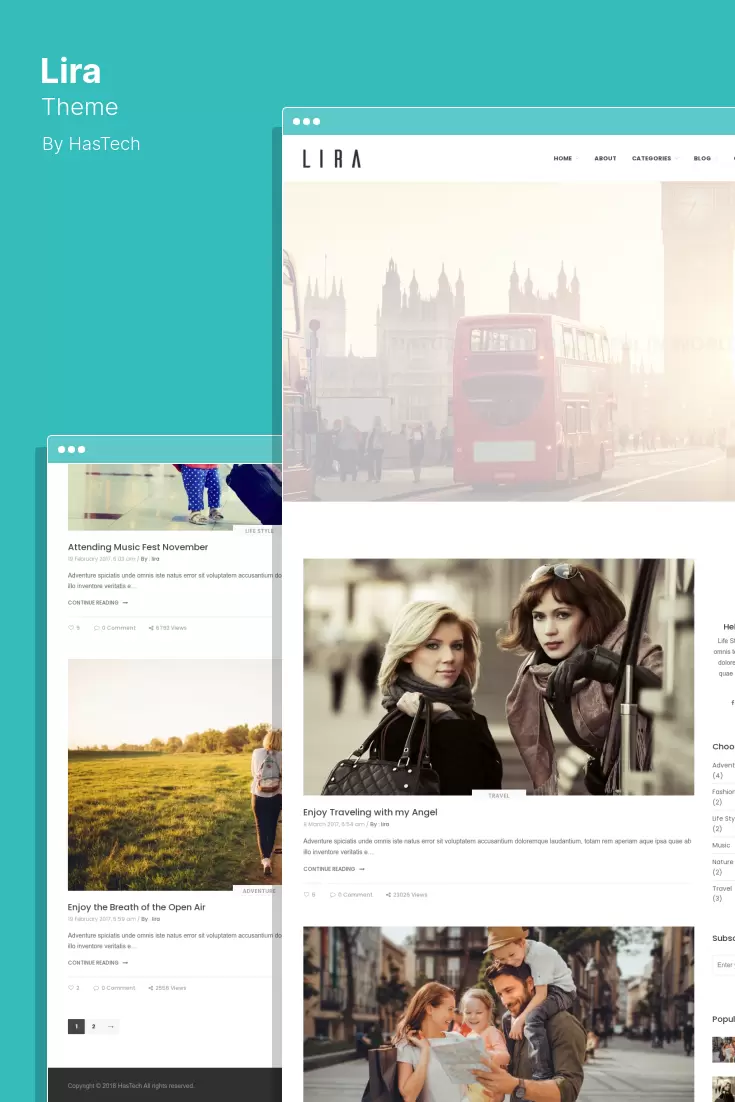Click the share icon beside 6792 Views

(151, 628)
